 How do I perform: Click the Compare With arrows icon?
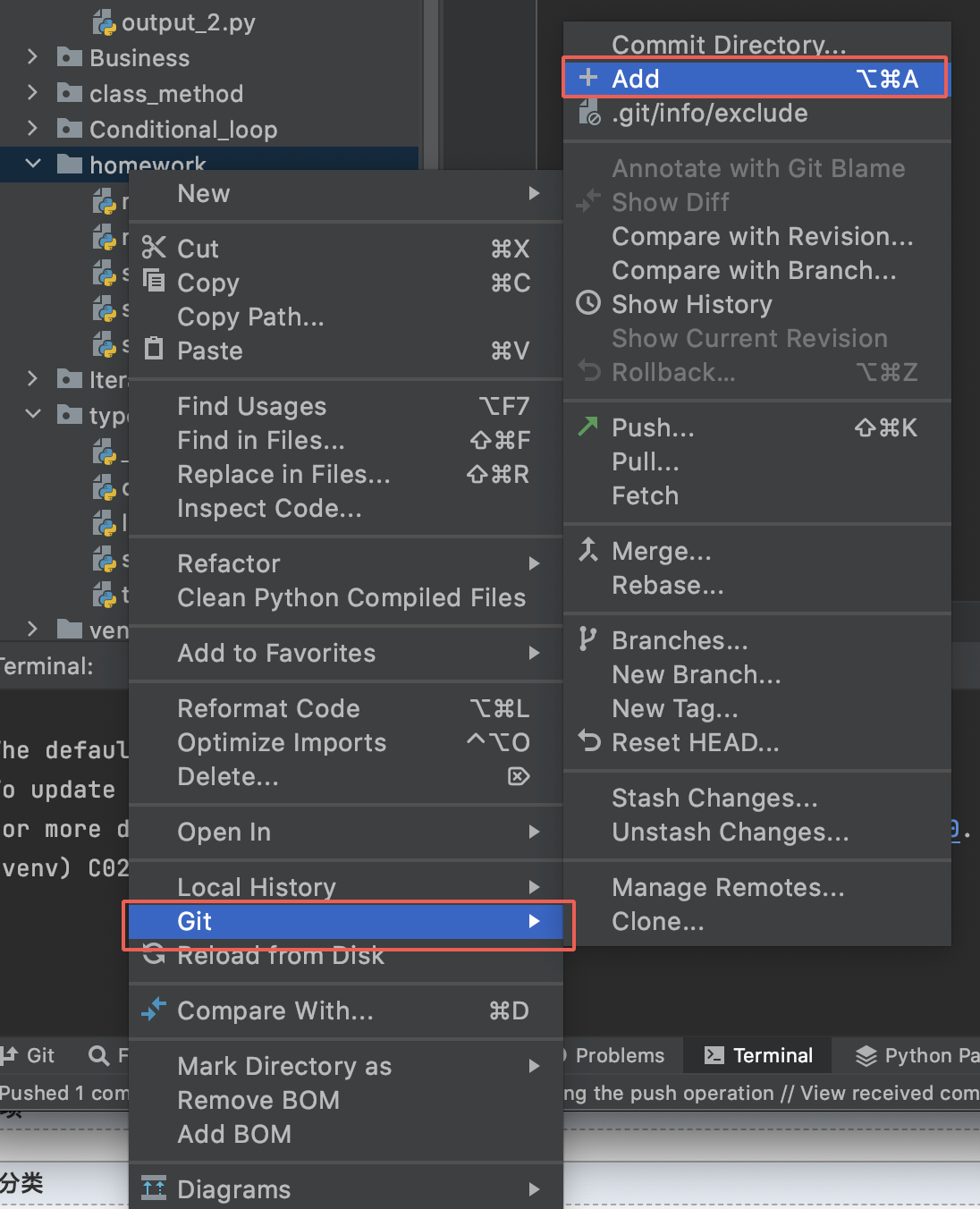pos(154,1010)
